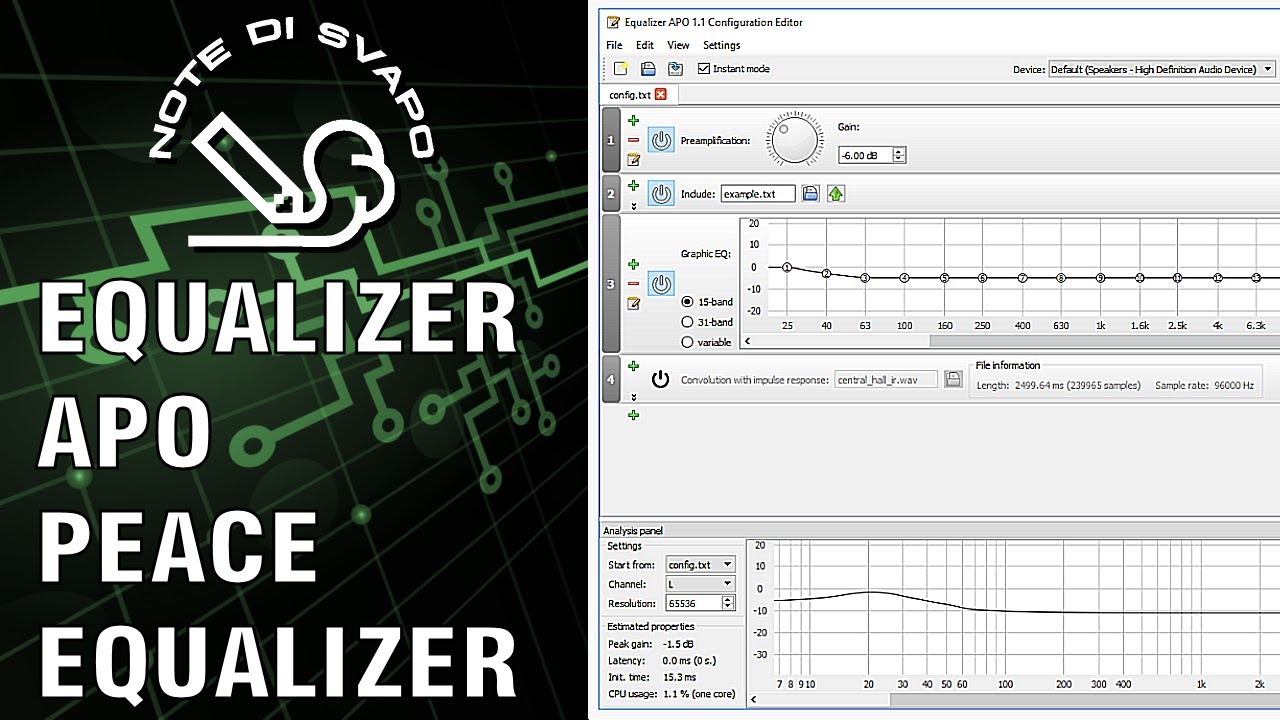
Task: Edit the Preamplification filter as text
Action: (x=633, y=159)
